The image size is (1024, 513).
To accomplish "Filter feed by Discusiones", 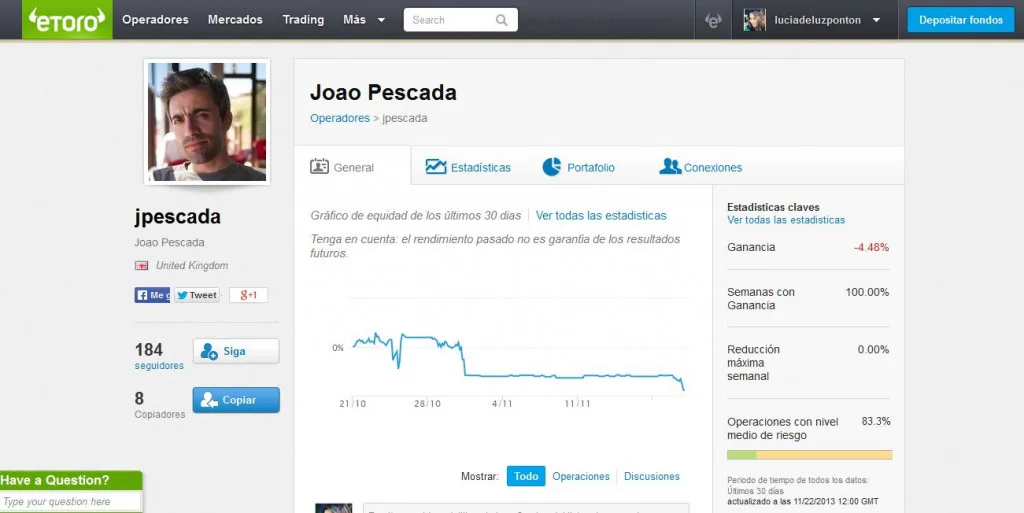I will [652, 476].
